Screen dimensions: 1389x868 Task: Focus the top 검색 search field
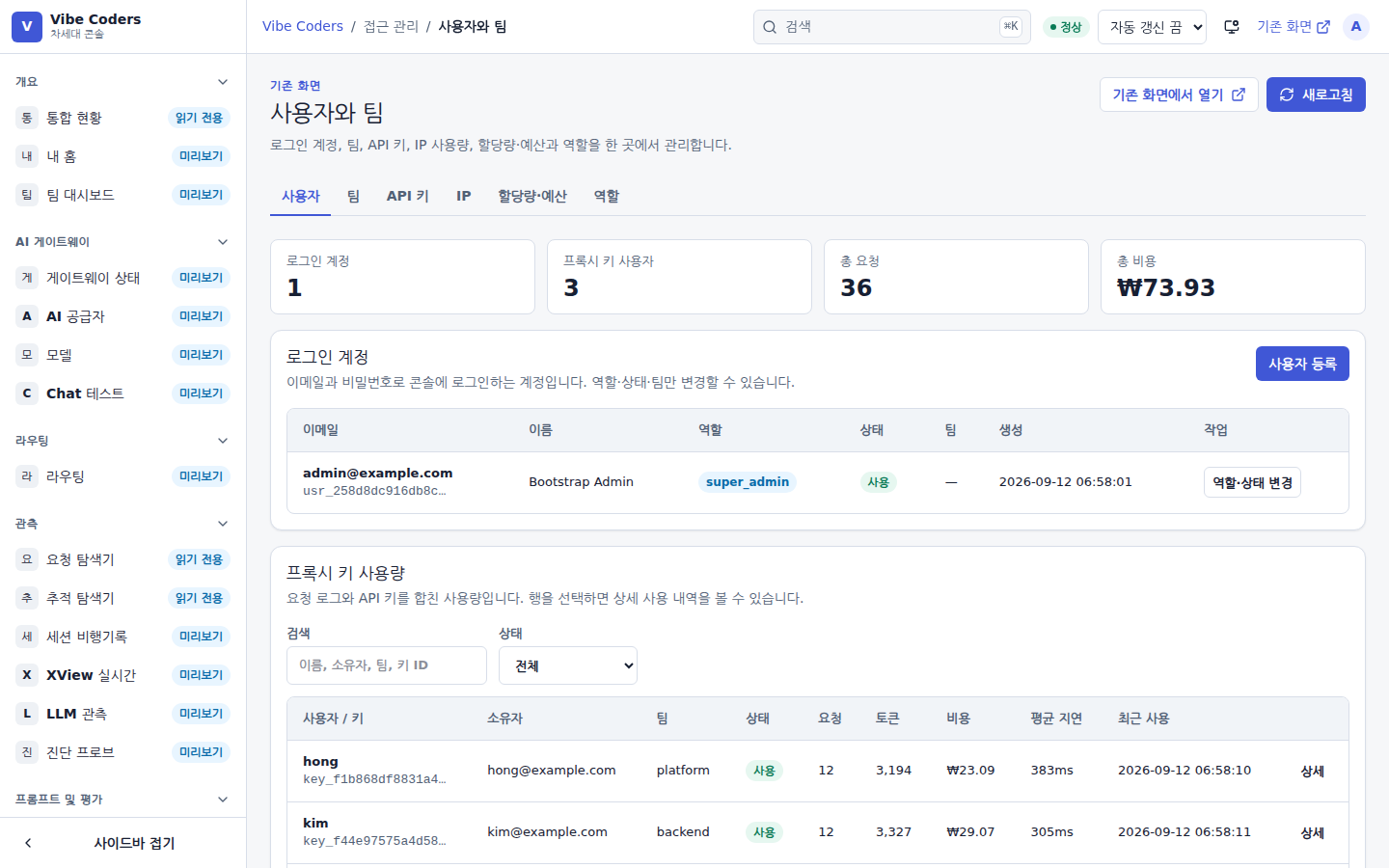click(x=892, y=27)
